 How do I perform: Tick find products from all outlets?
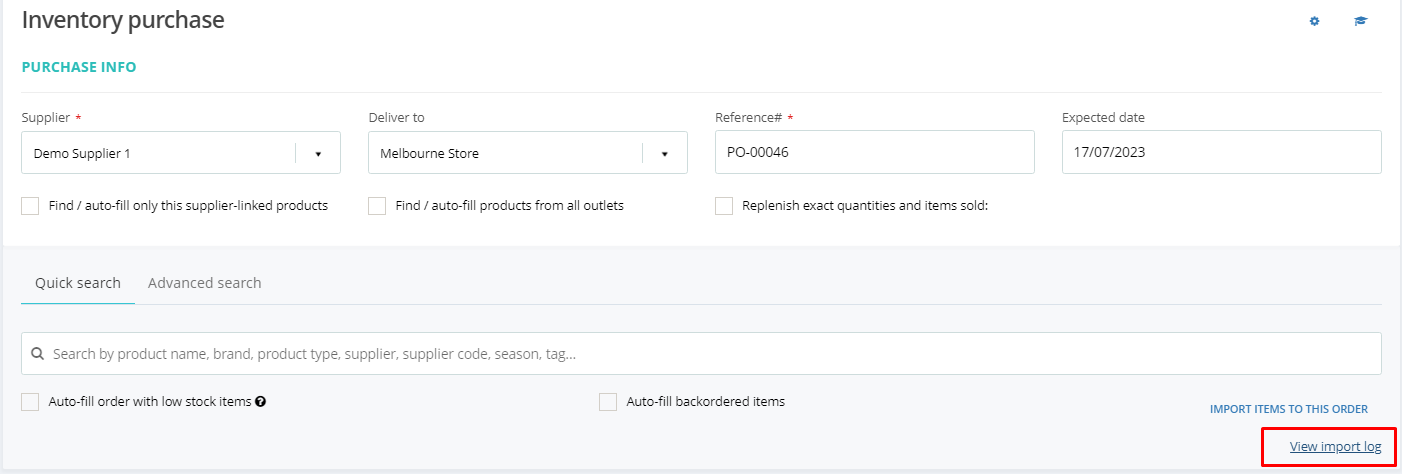click(377, 206)
